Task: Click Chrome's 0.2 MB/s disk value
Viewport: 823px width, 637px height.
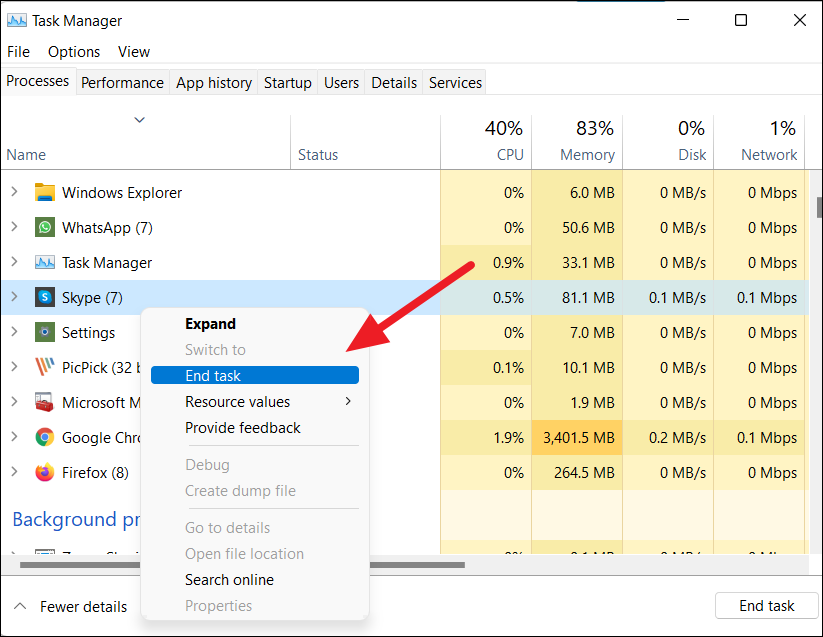Action: tap(678, 438)
